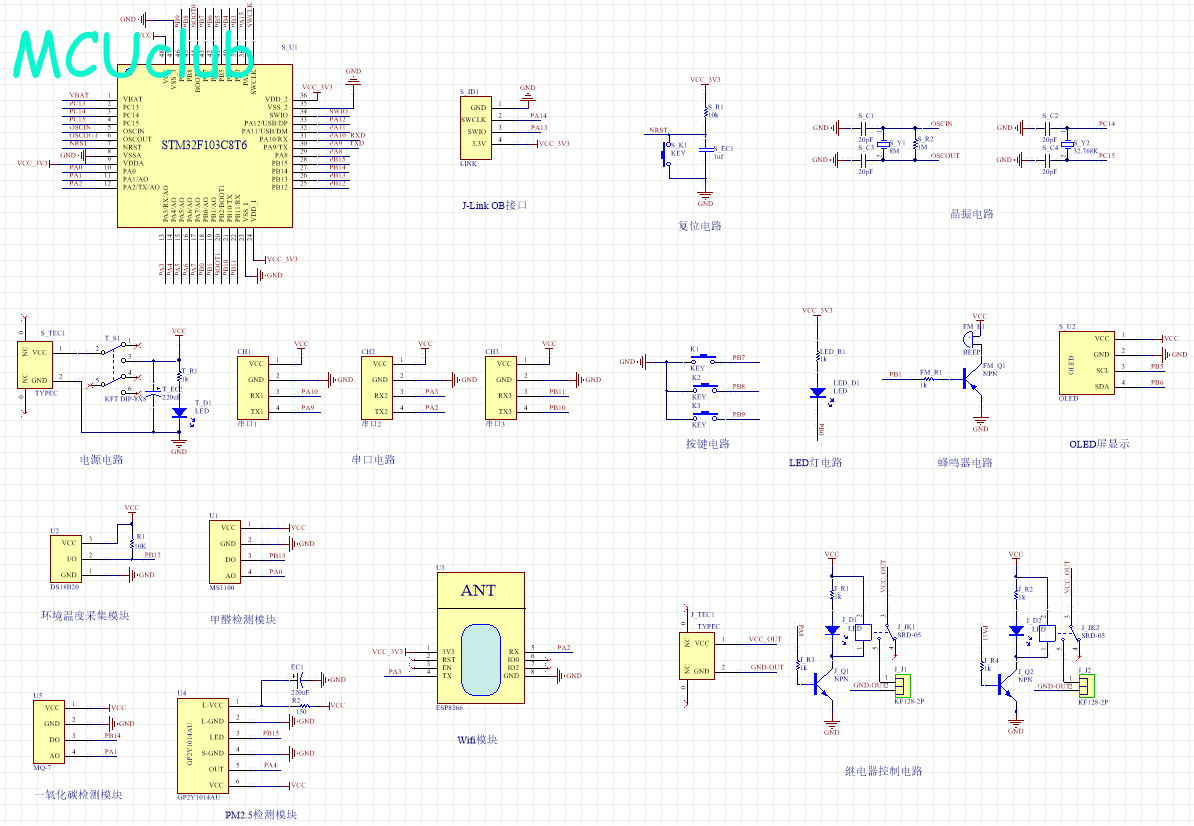Select the CH2 serial port header
The height and width of the screenshot is (826, 1194).
point(378,387)
